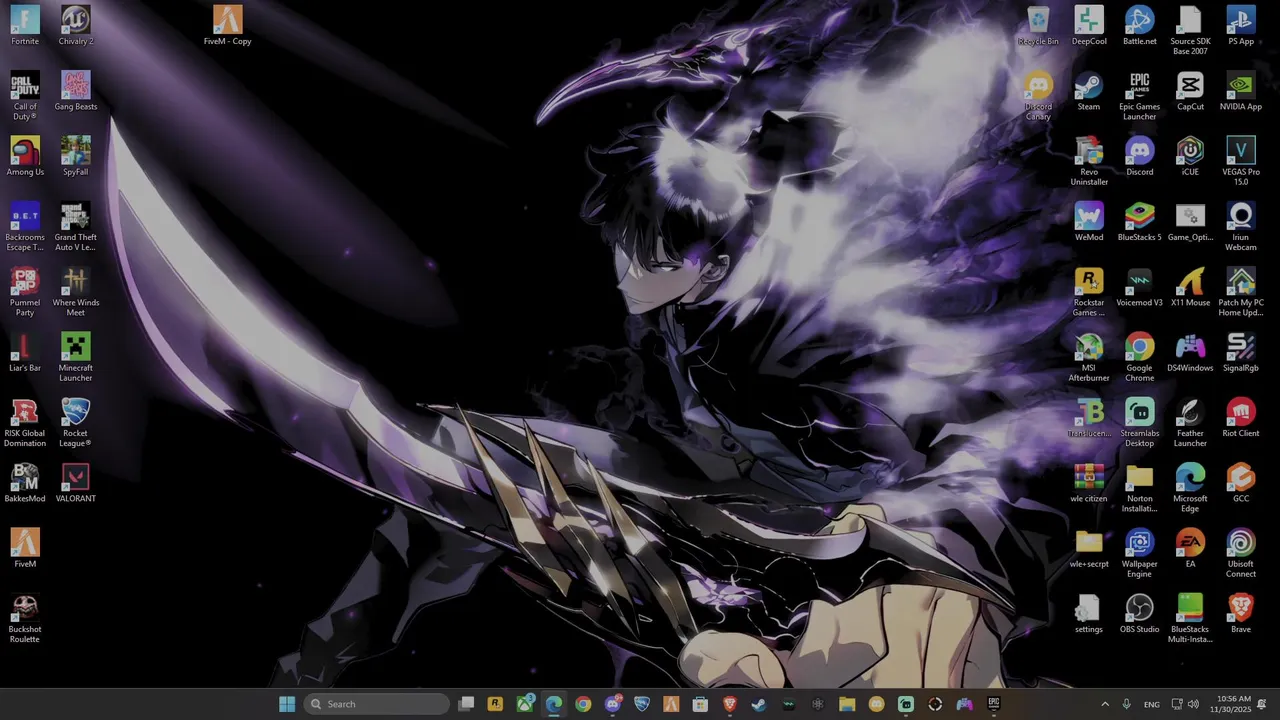Select the CapCut desktop icon

click(x=1190, y=91)
